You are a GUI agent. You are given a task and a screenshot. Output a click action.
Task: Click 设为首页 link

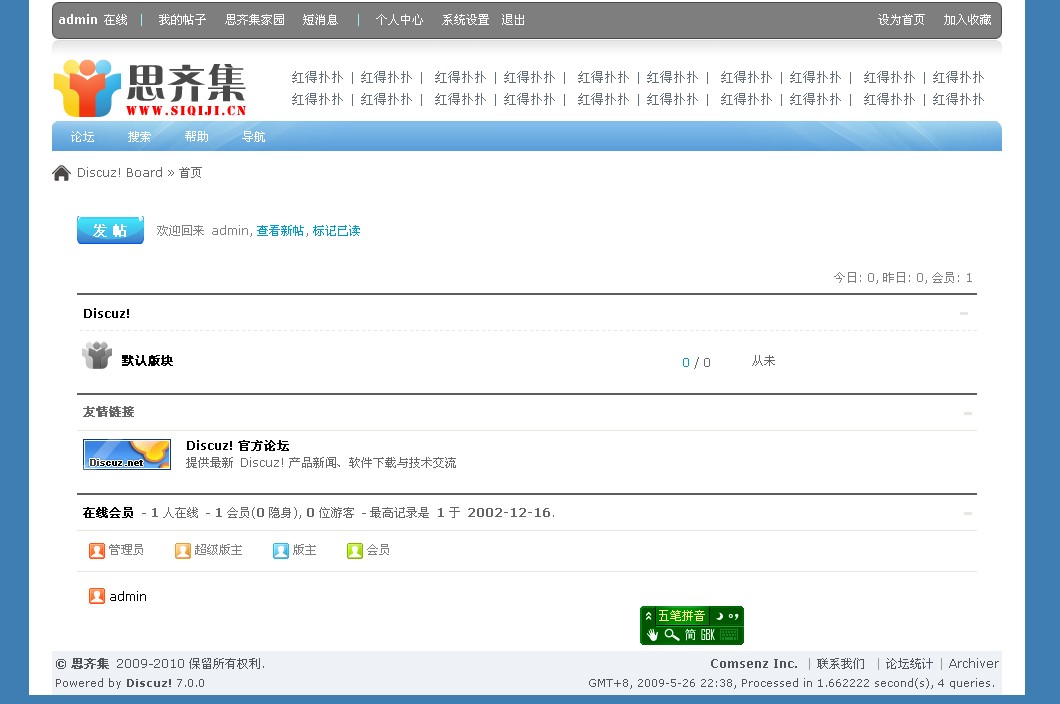(x=901, y=20)
